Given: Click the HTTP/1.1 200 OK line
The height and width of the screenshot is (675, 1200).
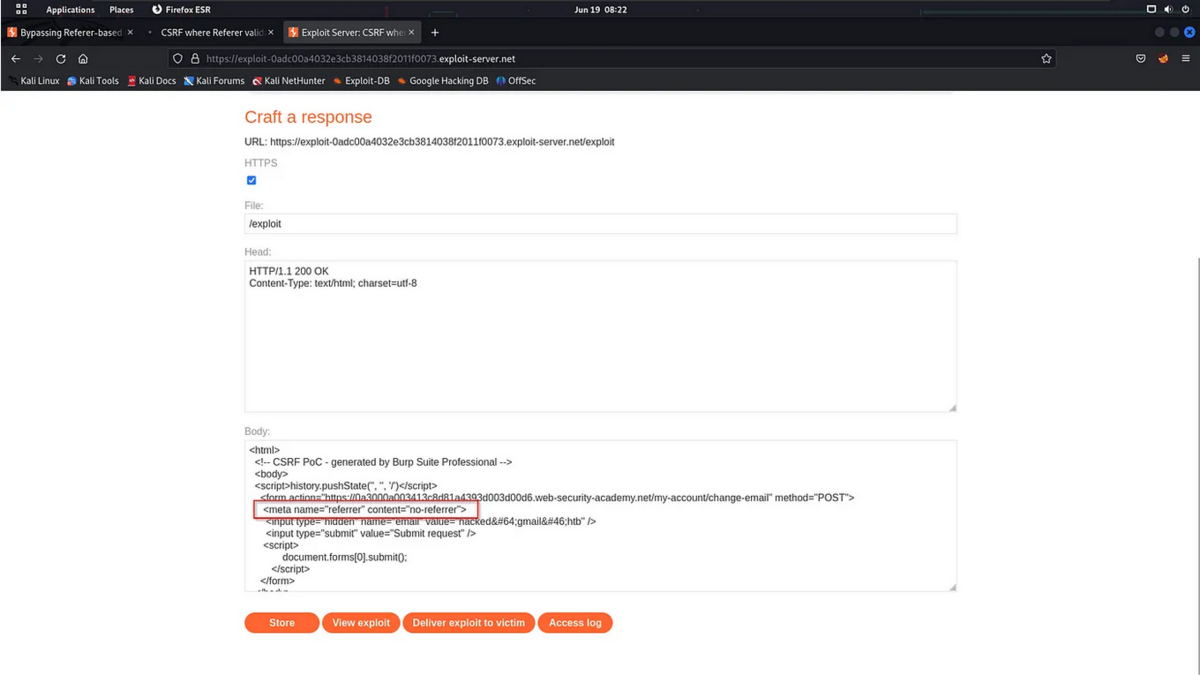Looking at the screenshot, I should pos(289,271).
